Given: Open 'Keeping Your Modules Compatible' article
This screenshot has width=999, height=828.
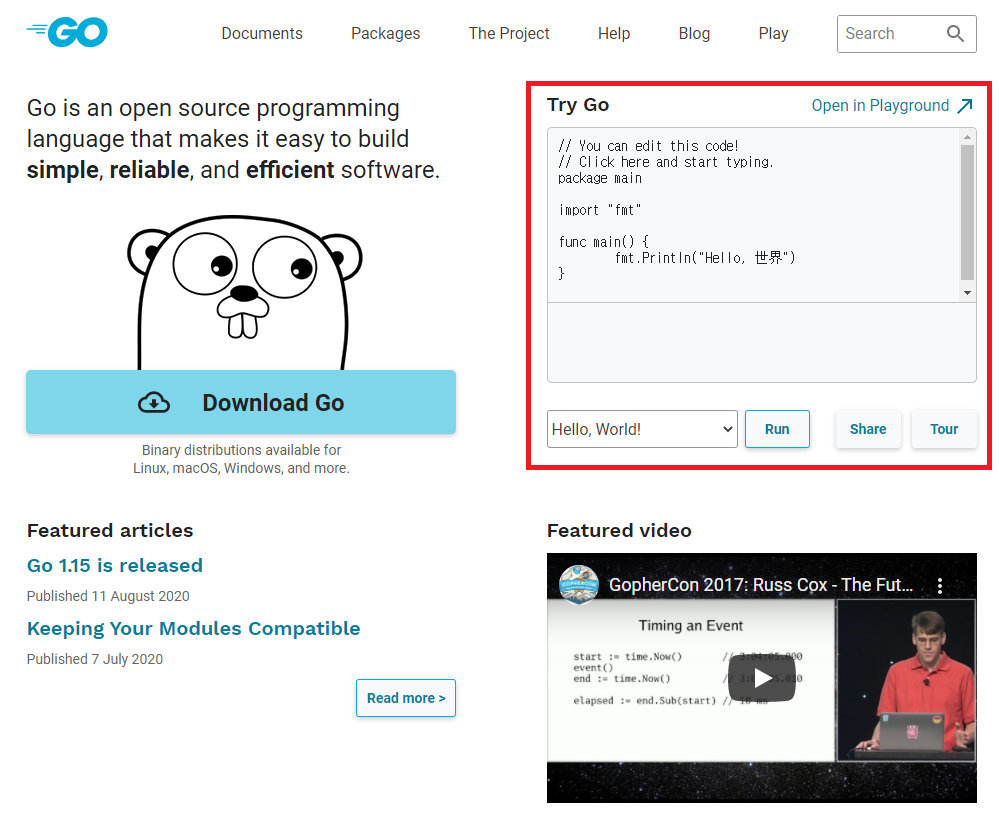Looking at the screenshot, I should 194,629.
